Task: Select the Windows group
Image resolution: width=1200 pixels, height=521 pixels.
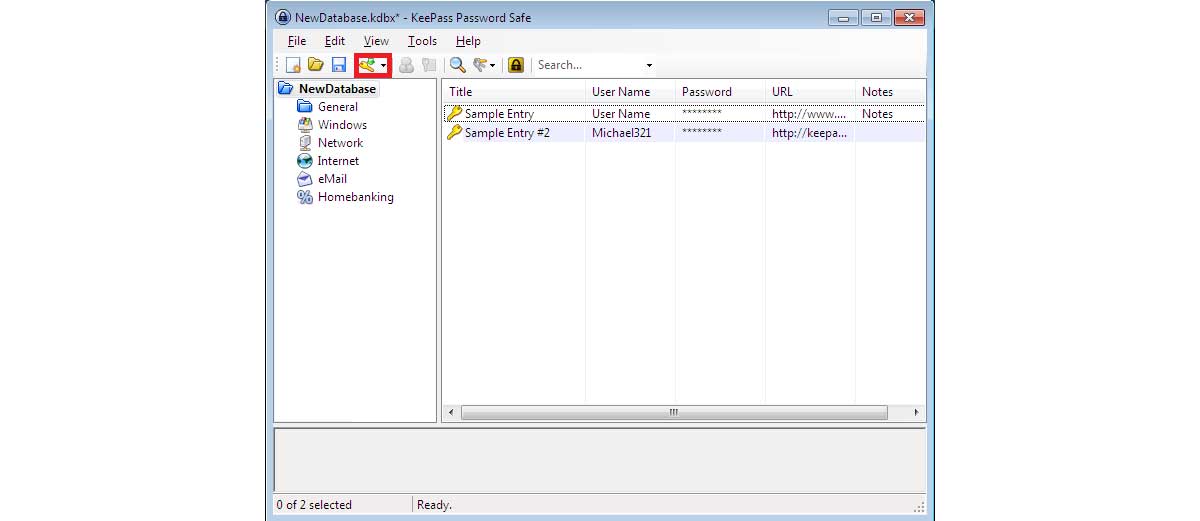Action: (342, 125)
